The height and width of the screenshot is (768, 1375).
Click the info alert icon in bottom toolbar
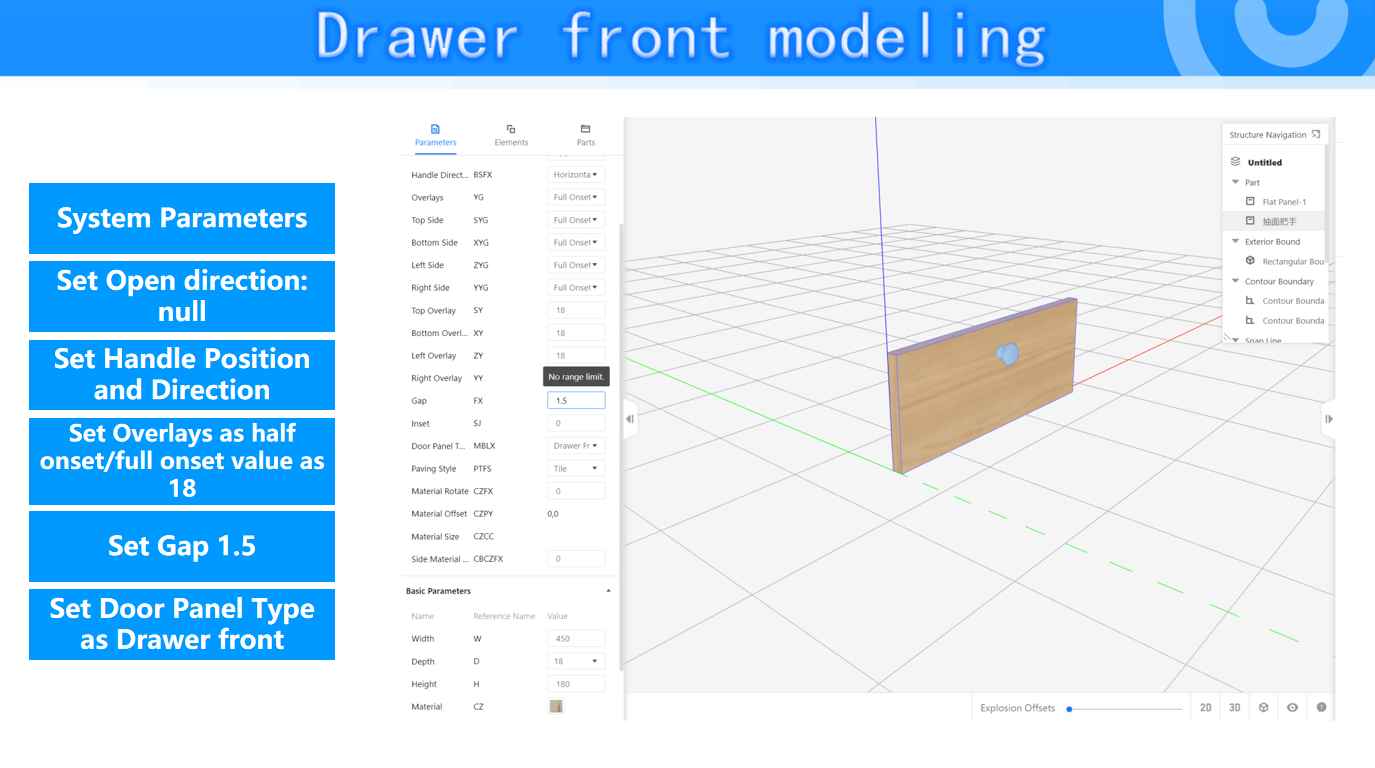click(1322, 708)
